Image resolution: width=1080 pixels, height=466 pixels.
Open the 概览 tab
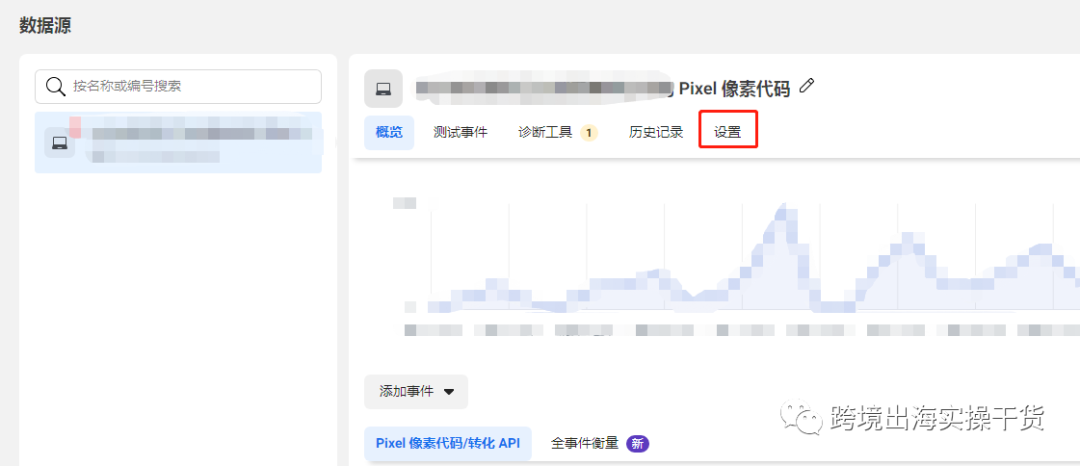coord(389,133)
